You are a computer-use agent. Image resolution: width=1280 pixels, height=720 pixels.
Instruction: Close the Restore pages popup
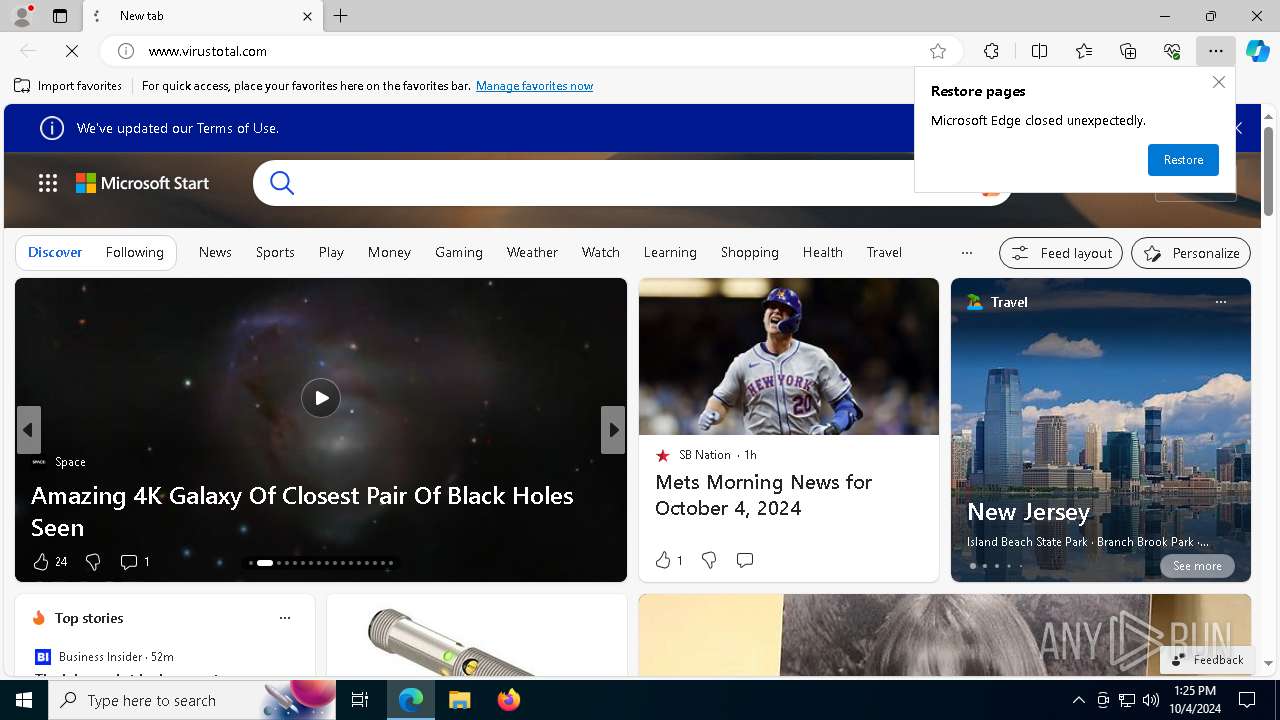pyautogui.click(x=1218, y=83)
